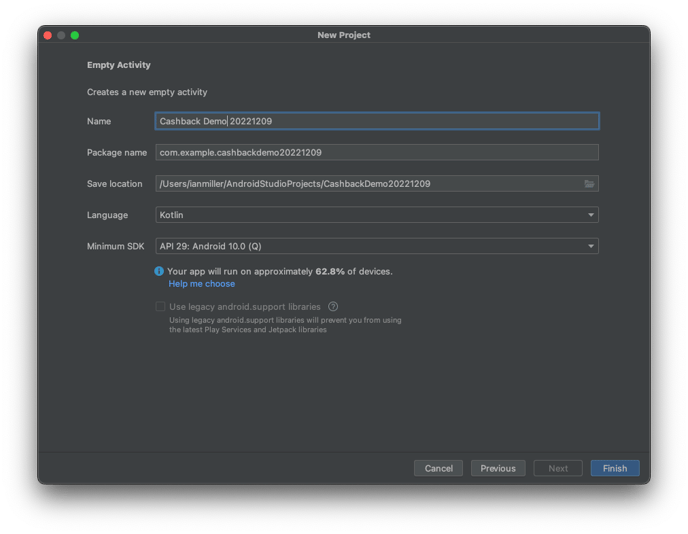Close the New Project window with red button
Viewport: 688px width, 534px height.
coord(47,35)
